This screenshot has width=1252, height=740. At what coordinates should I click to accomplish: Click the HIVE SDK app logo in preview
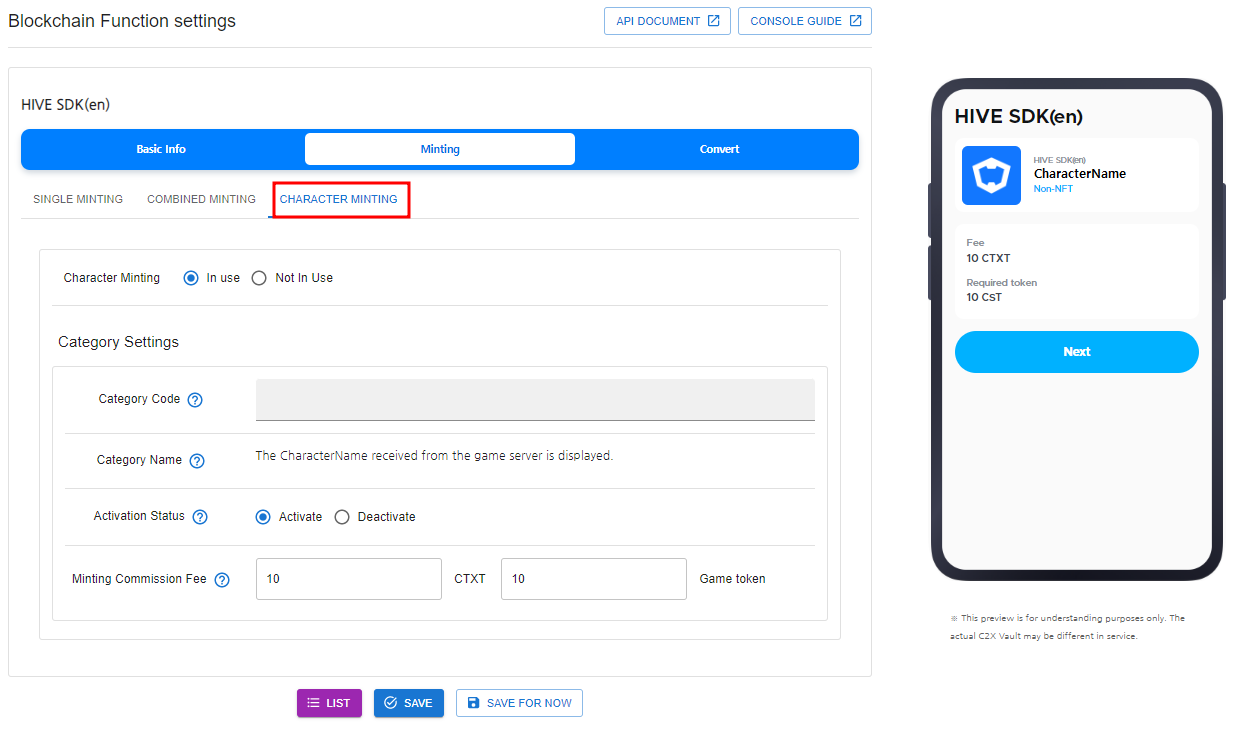[x=991, y=176]
